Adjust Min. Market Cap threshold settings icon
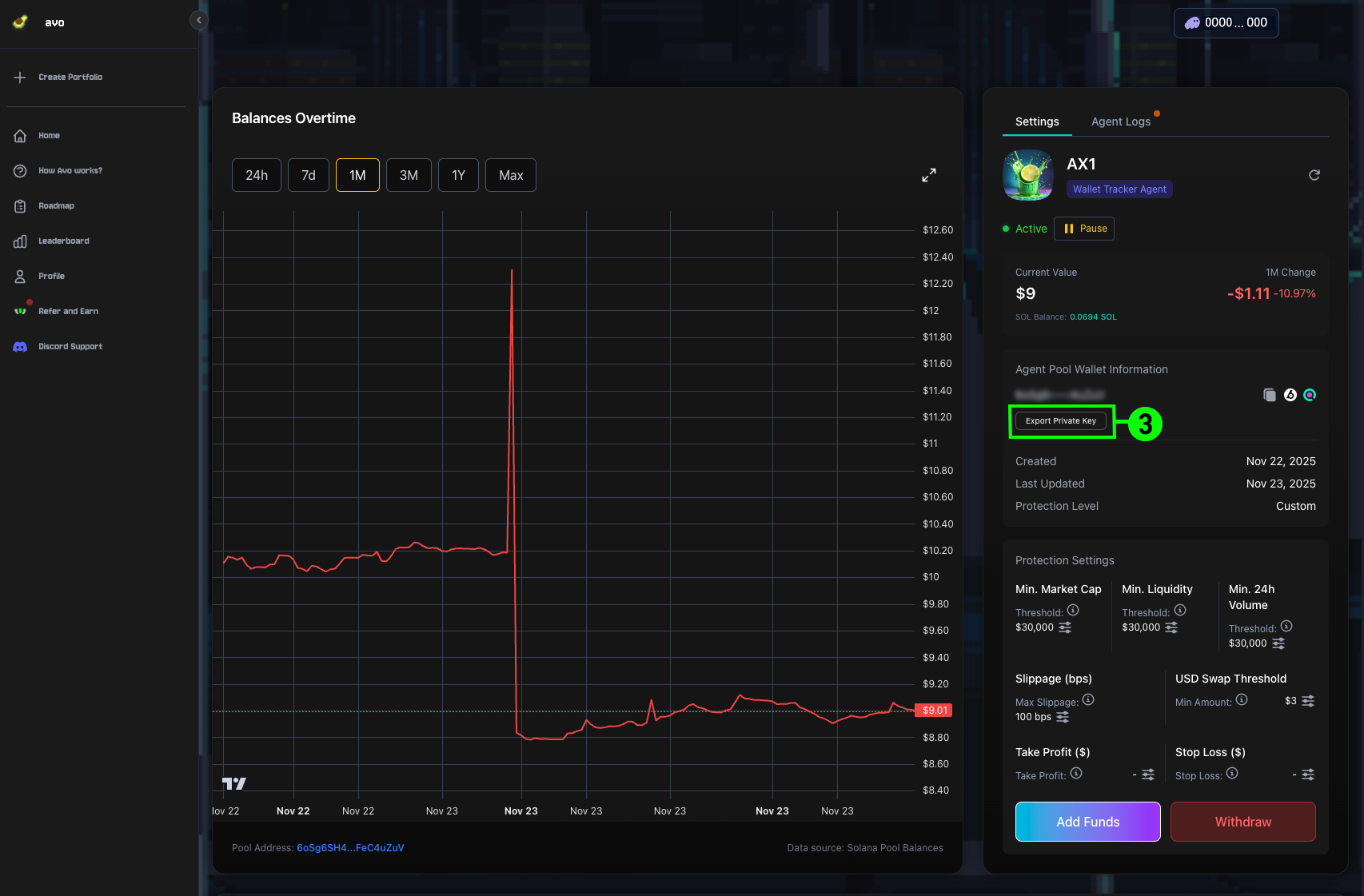 (1065, 628)
